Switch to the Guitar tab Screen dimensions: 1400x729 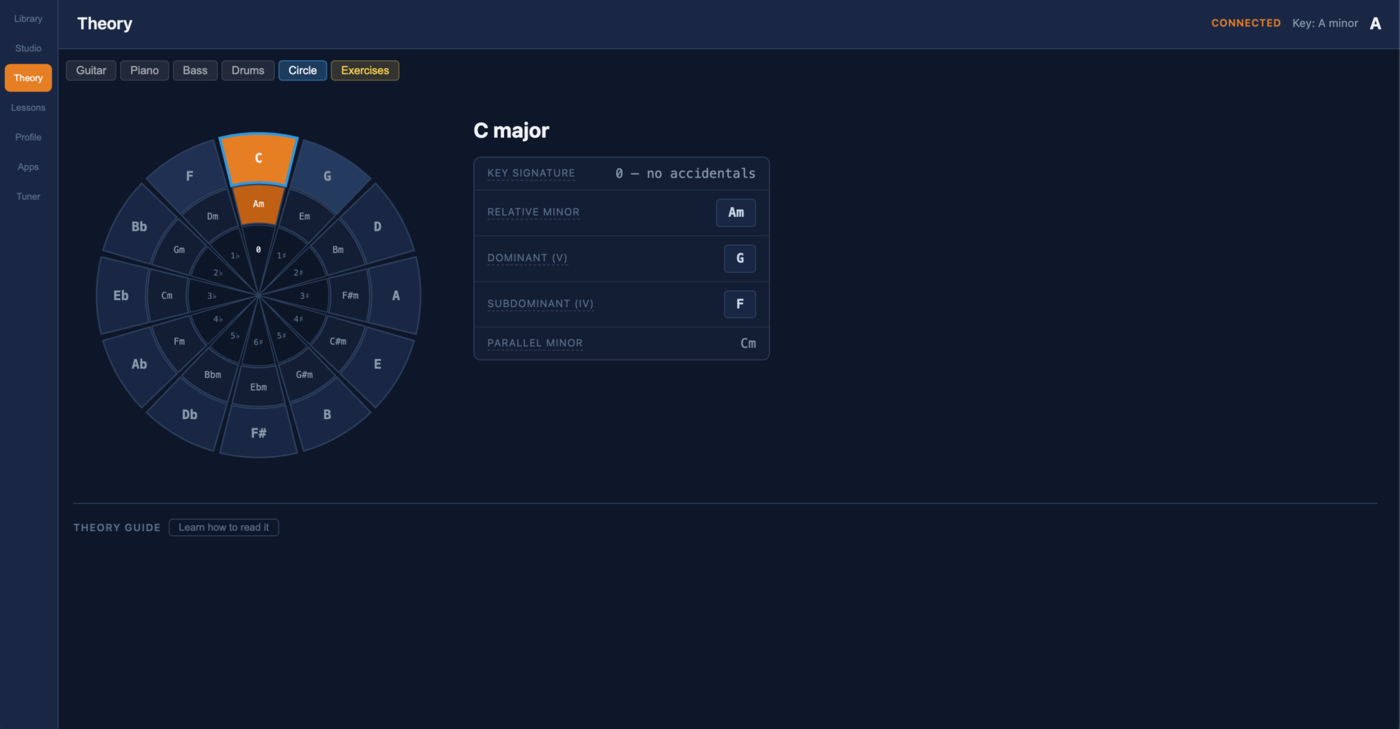(91, 70)
